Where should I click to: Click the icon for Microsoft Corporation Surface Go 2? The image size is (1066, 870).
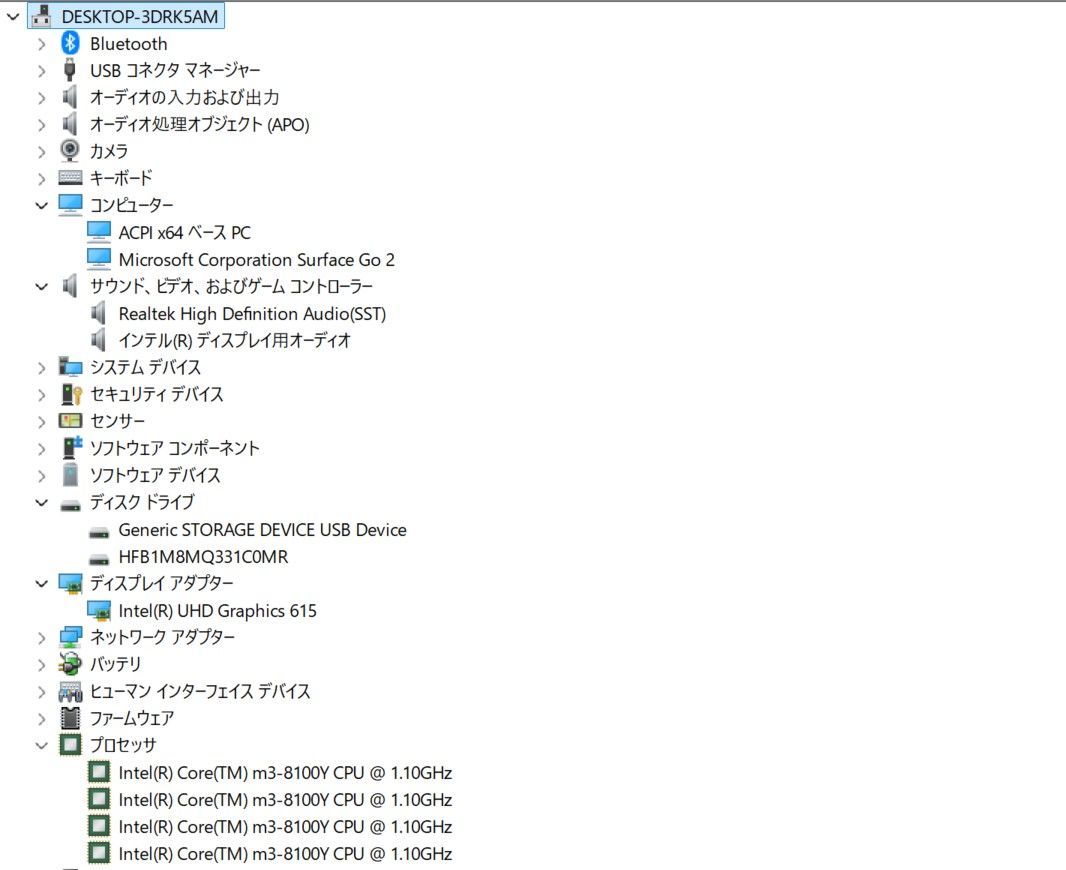99,259
